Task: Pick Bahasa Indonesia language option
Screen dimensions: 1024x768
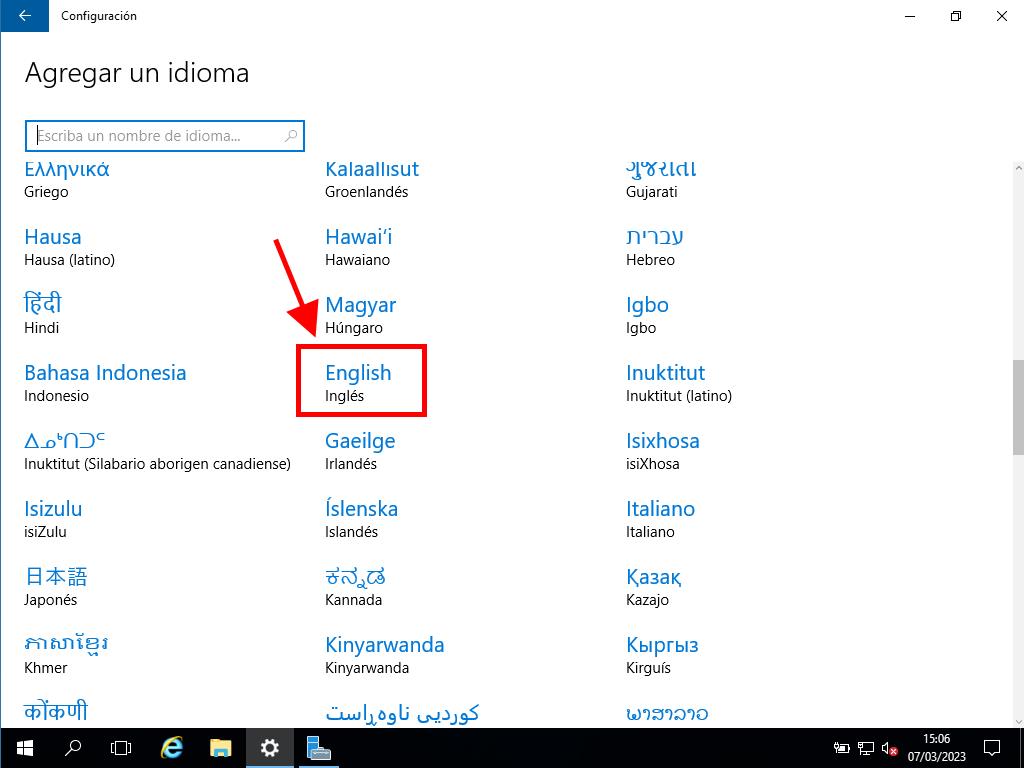Action: 105,382
